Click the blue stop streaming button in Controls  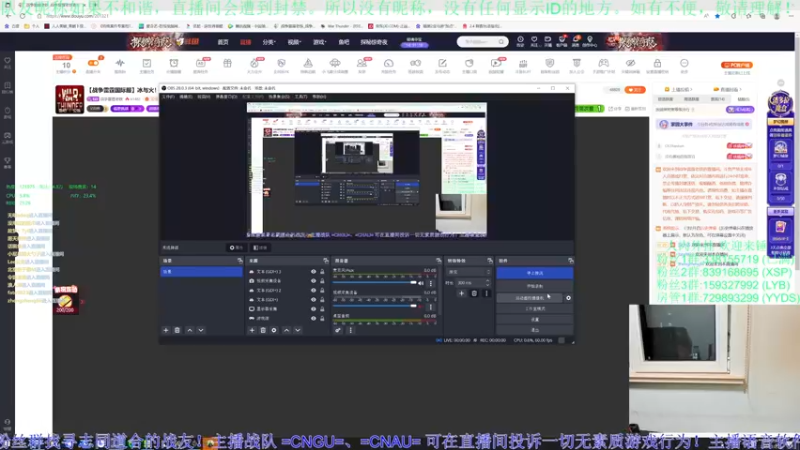click(x=535, y=273)
